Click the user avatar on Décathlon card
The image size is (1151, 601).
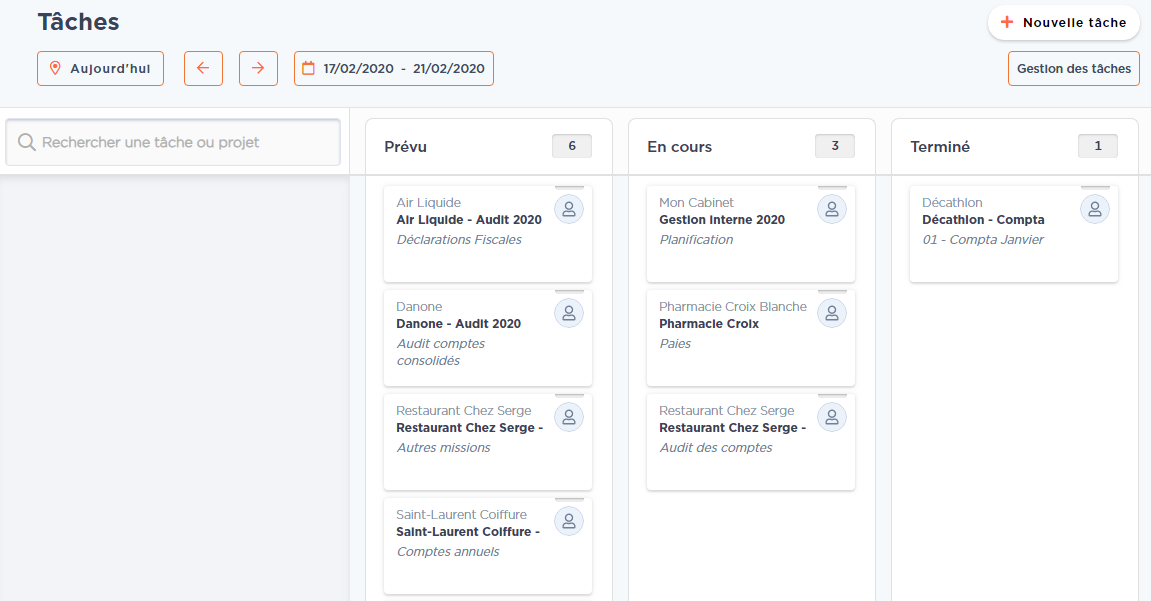(x=1094, y=209)
